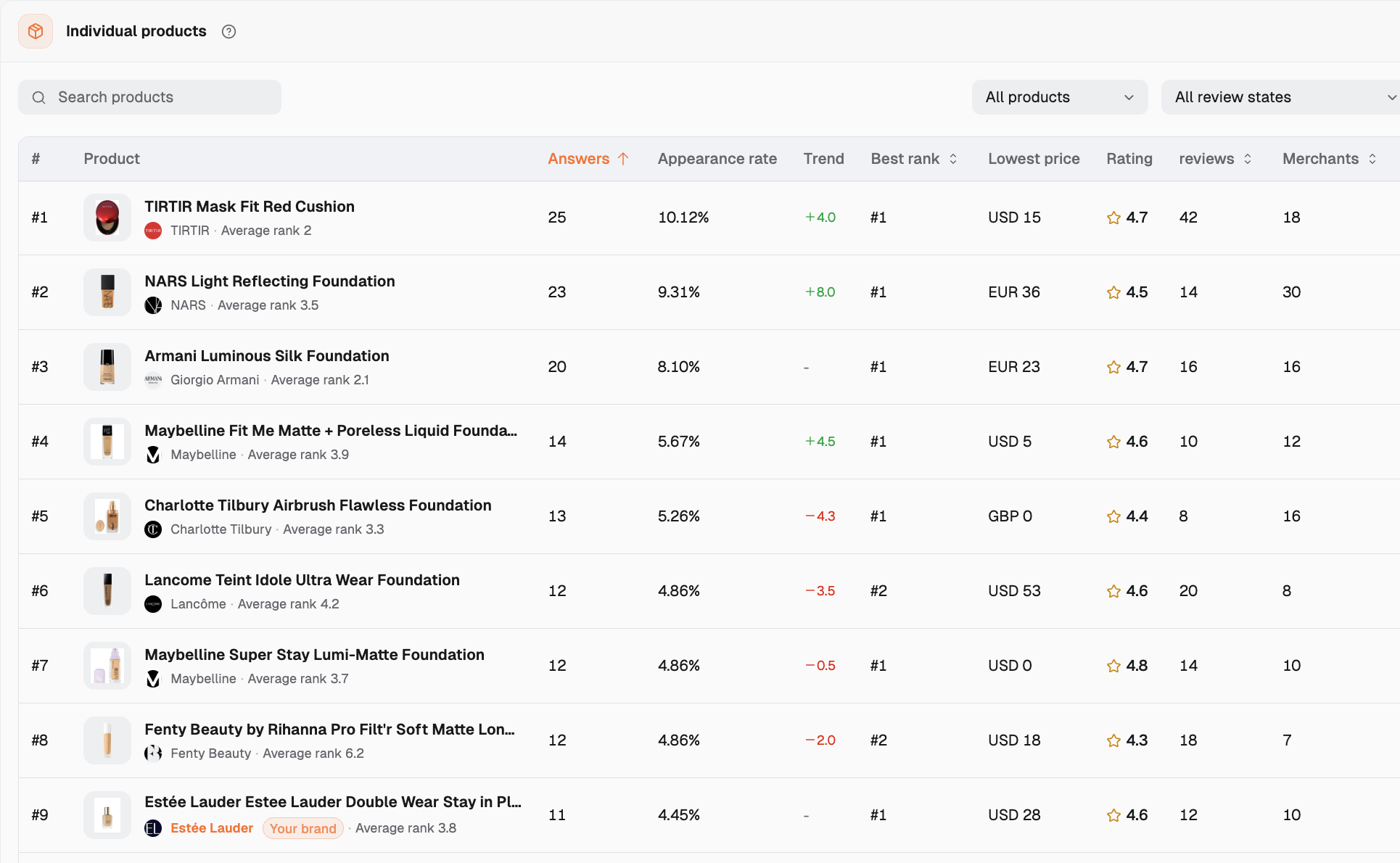
Task: Click the star icon in NARS row
Action: click(1113, 292)
